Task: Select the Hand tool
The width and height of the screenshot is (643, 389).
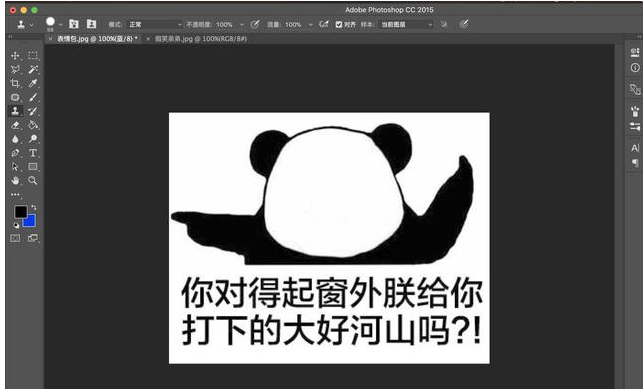Action: click(x=15, y=180)
